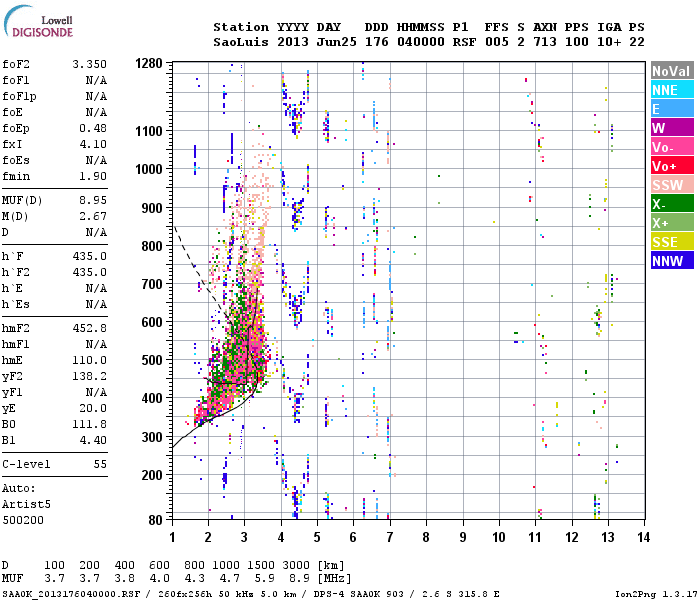Click the foF2 value 3.350
Viewport: 700px width, 600px height.
tap(89, 64)
